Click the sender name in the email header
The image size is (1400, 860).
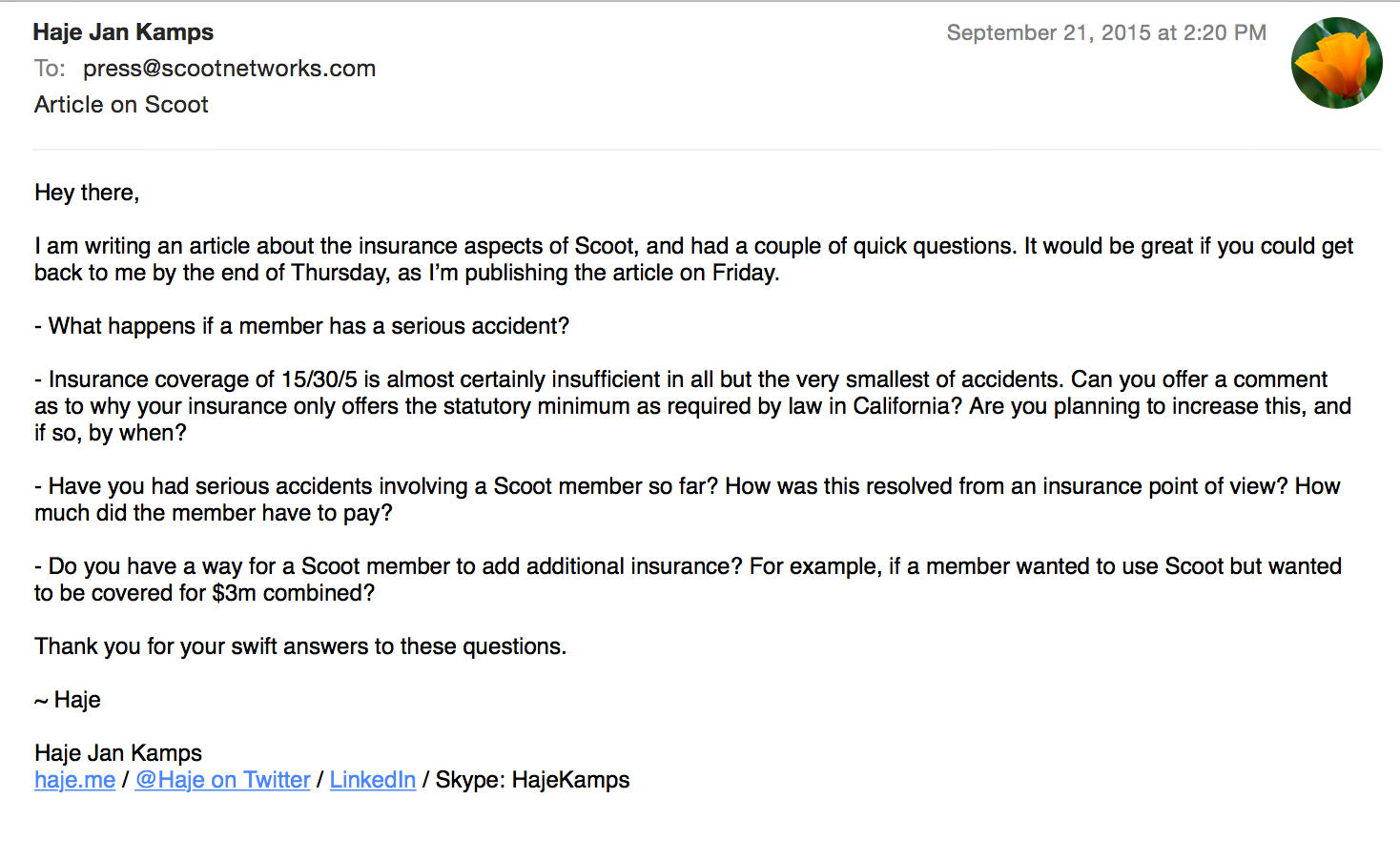pyautogui.click(x=123, y=32)
